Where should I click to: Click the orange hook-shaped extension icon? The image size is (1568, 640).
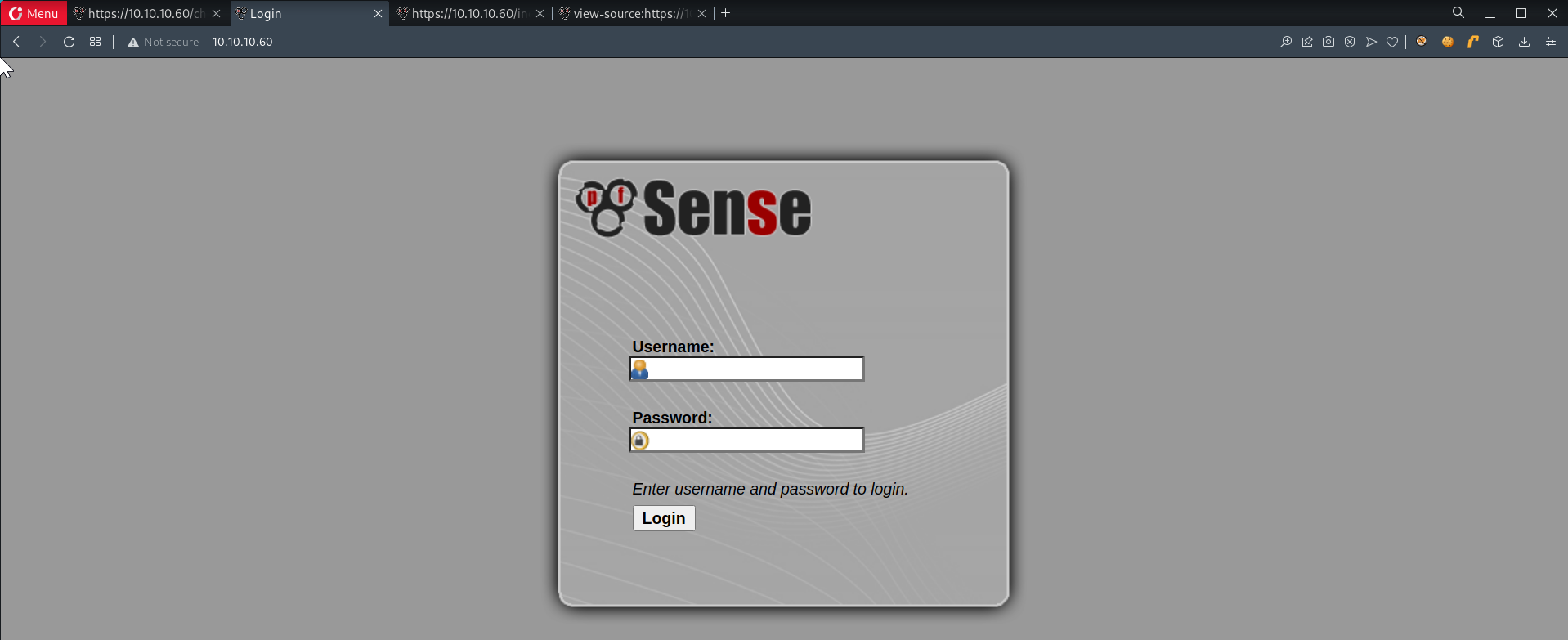pos(1473,42)
